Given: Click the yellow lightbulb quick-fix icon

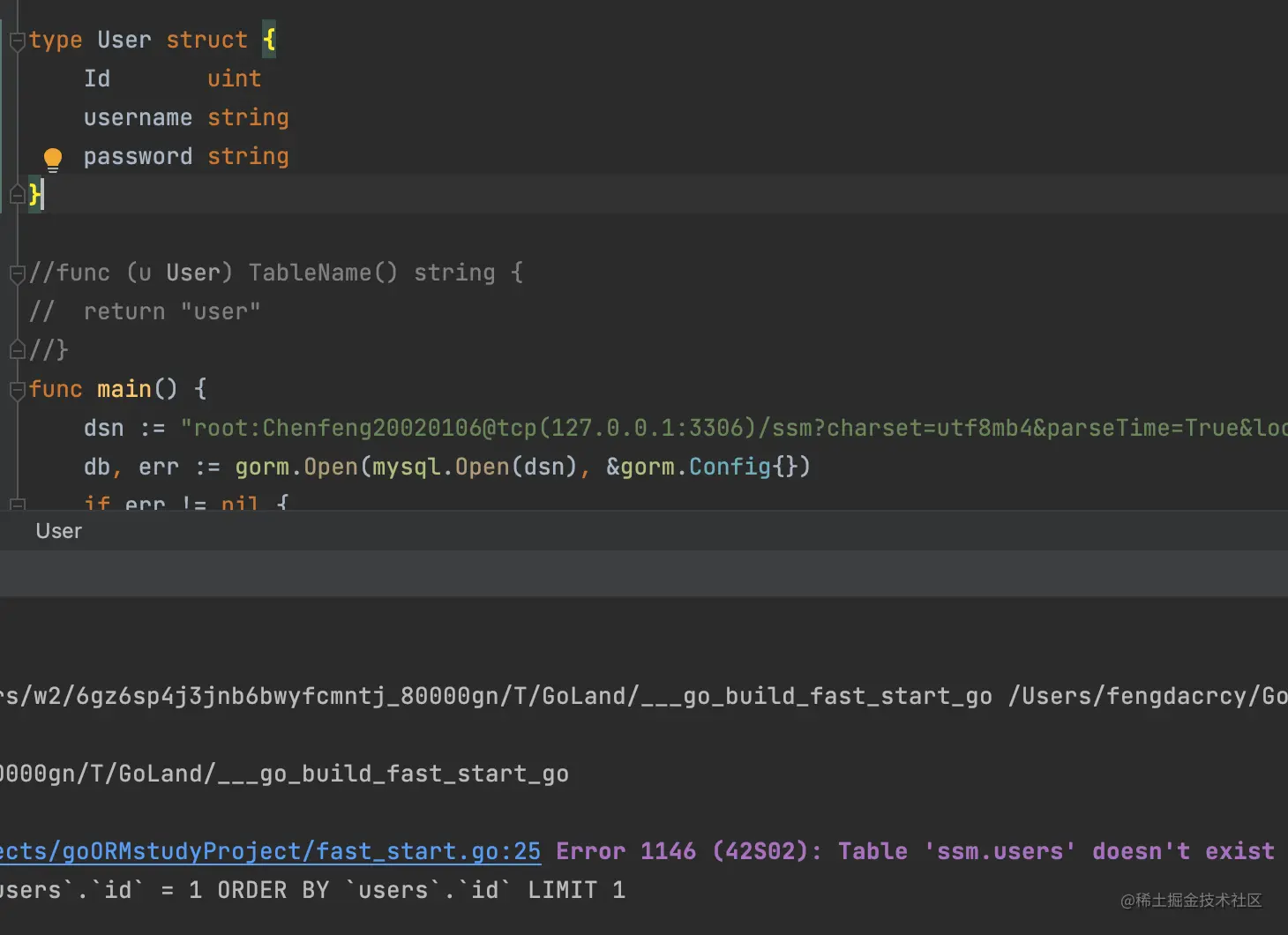Looking at the screenshot, I should click(x=53, y=159).
